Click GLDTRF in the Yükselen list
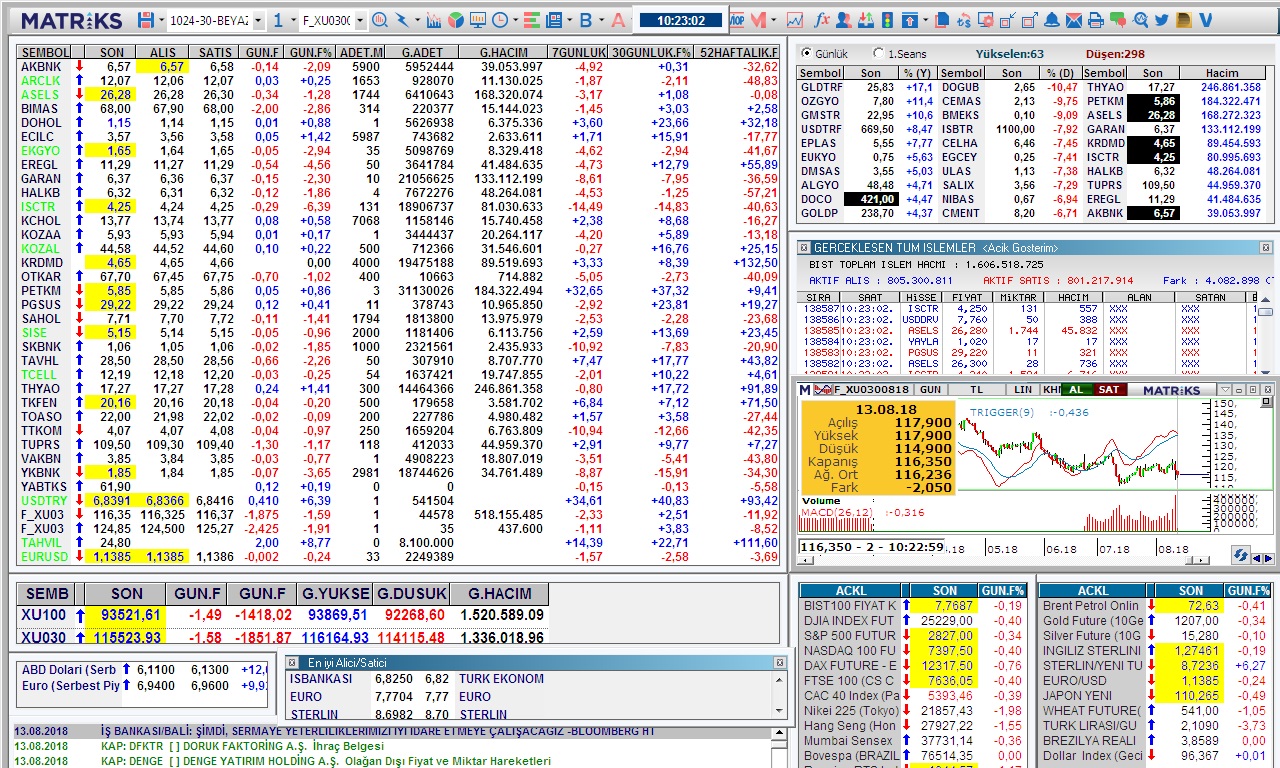 point(821,88)
